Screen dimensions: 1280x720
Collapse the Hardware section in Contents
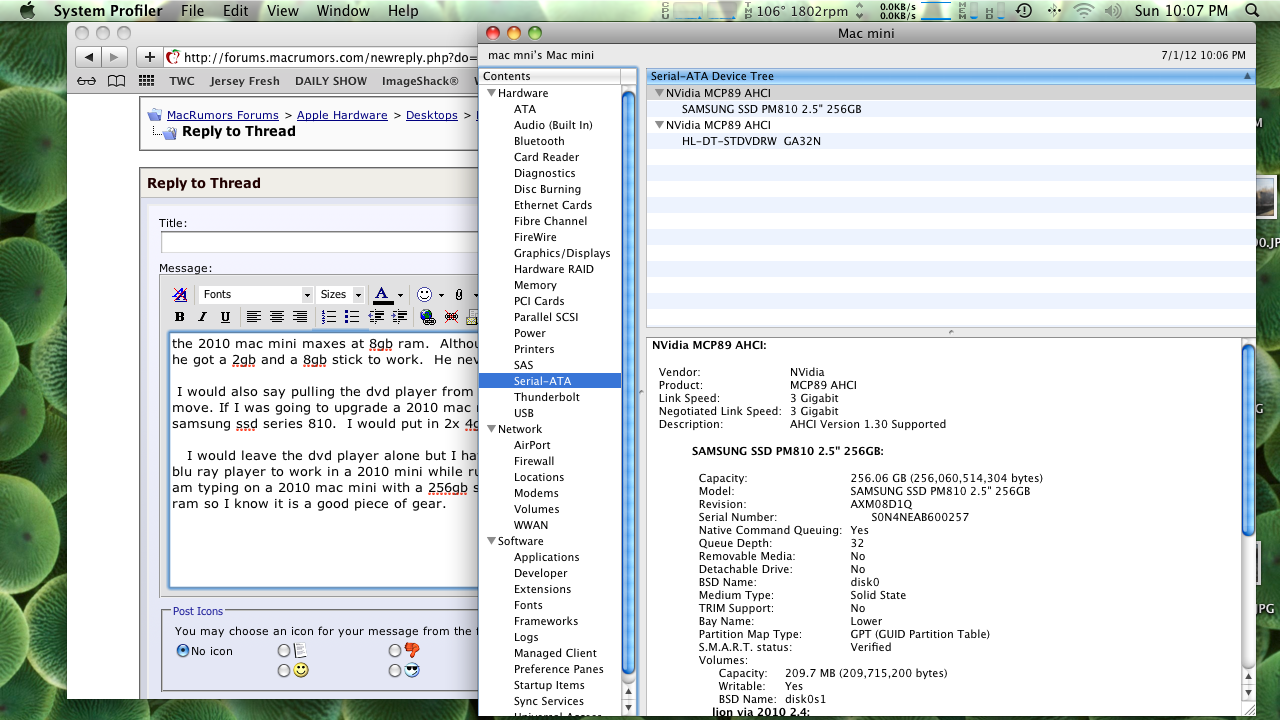(x=491, y=93)
